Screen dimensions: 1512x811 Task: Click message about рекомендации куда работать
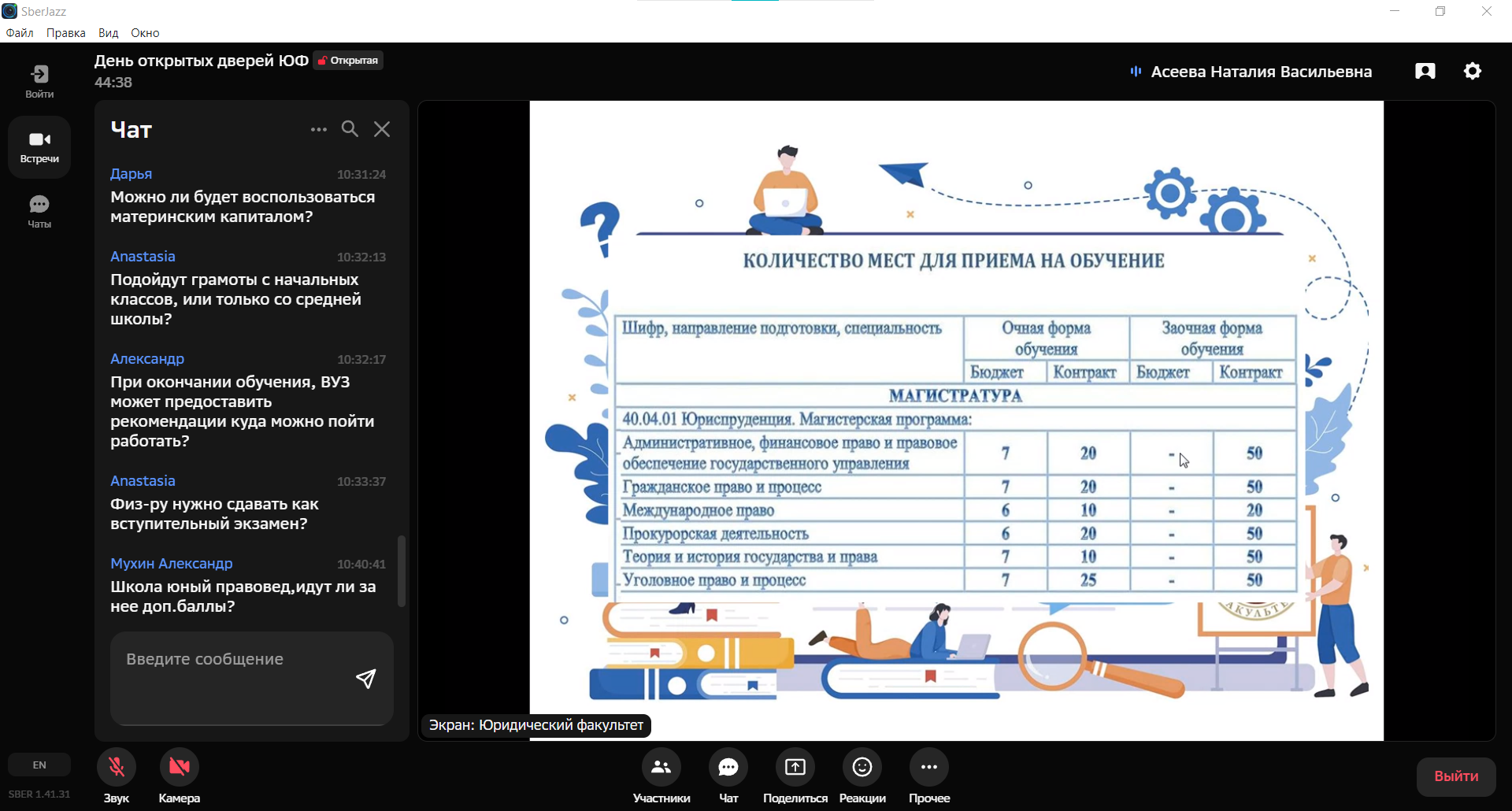[x=243, y=412]
